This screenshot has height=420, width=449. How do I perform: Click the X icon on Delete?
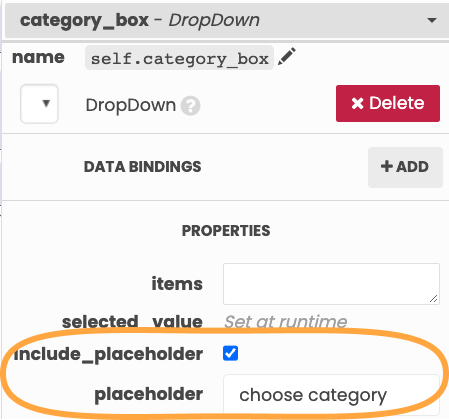(357, 103)
